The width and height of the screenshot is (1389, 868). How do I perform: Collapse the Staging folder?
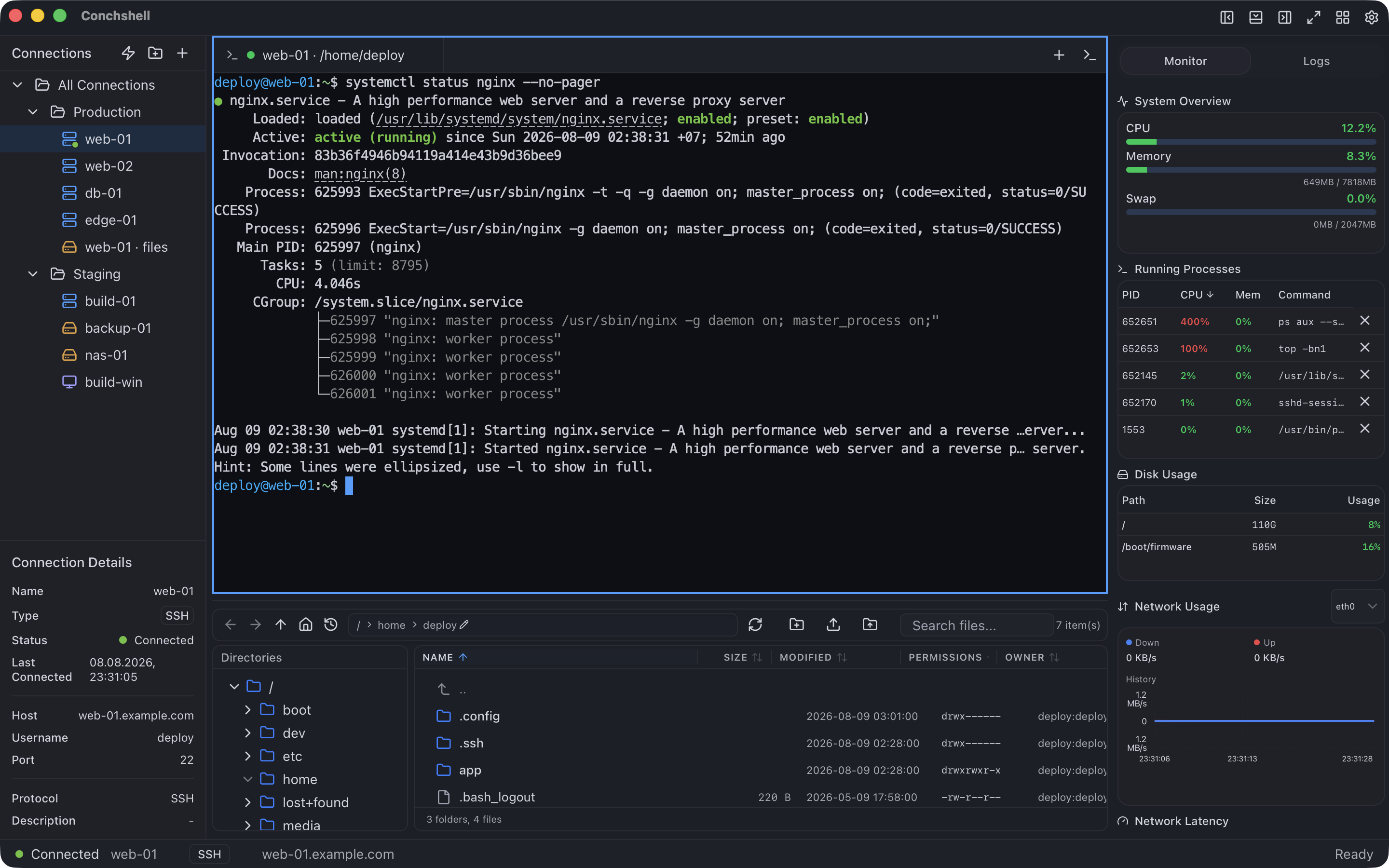(33, 274)
